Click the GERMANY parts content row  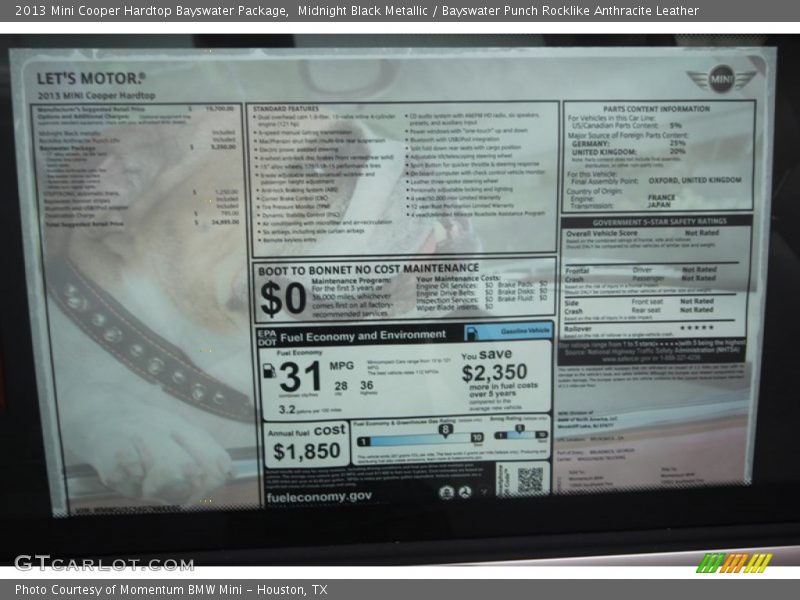629,144
